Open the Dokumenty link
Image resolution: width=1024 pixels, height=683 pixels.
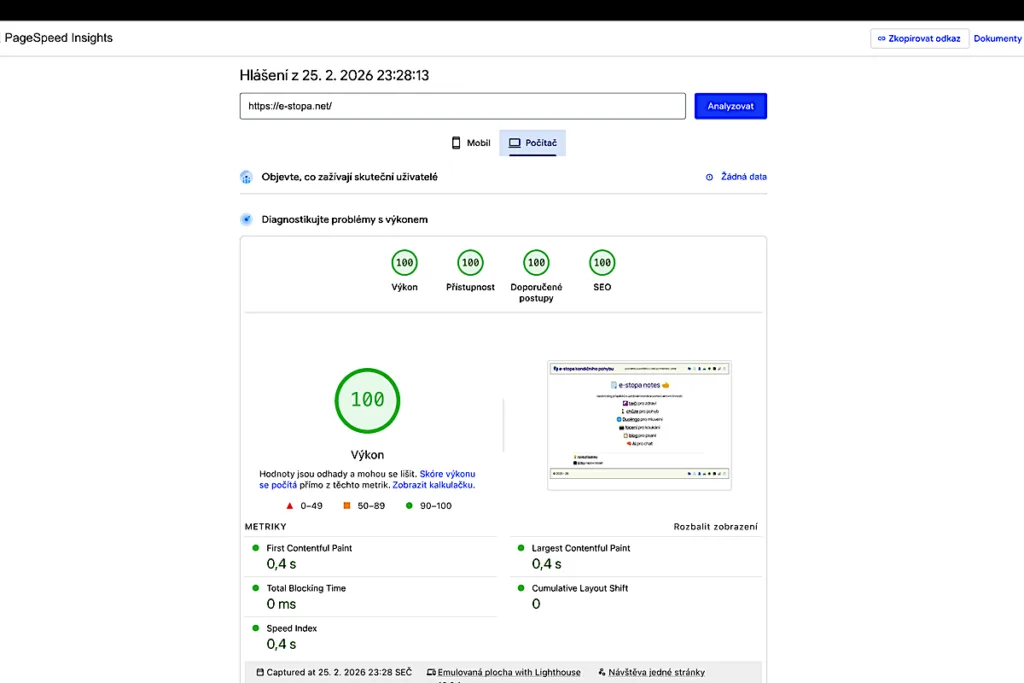(997, 38)
